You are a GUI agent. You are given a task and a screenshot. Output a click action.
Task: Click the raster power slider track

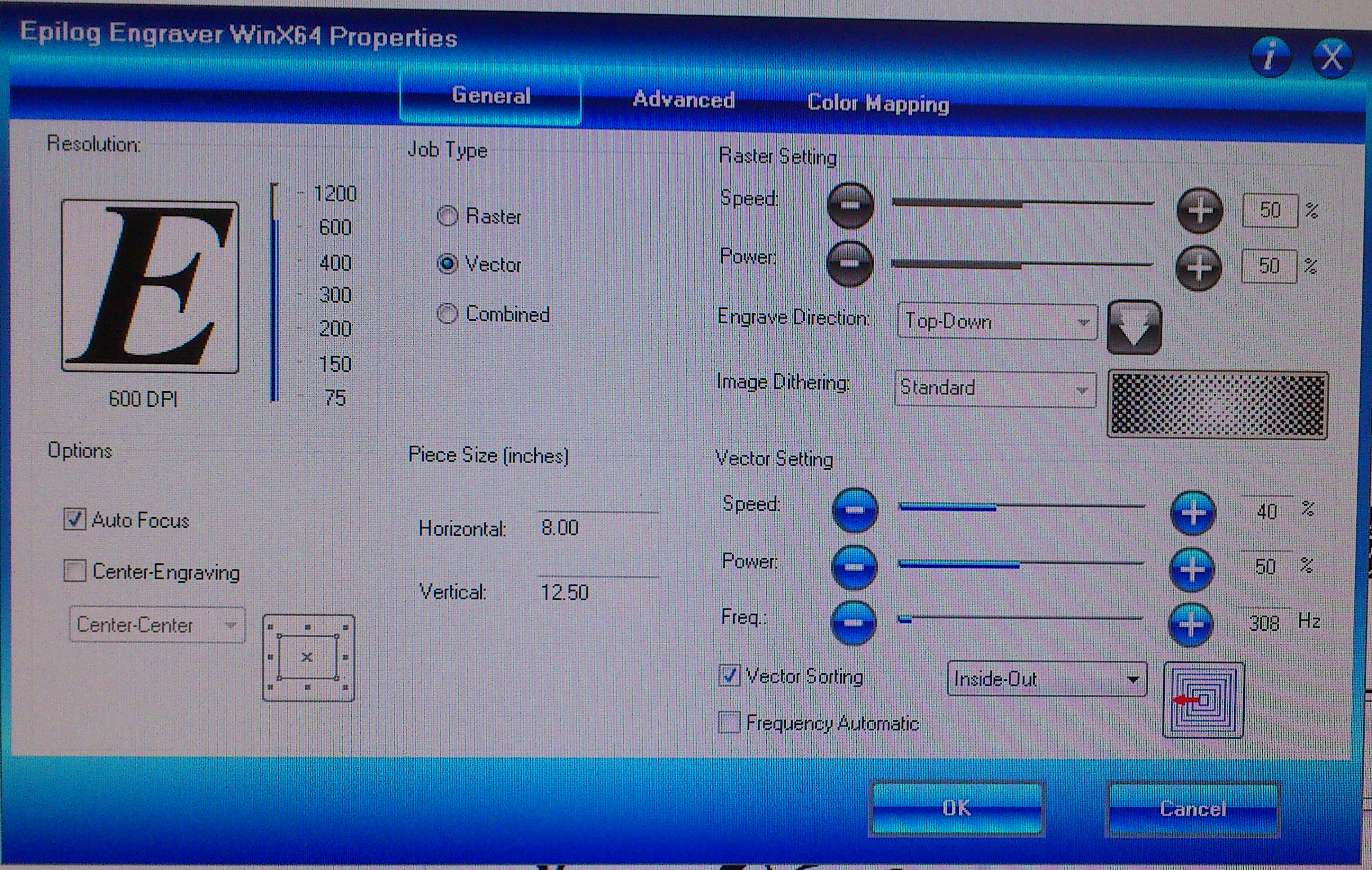click(1022, 264)
